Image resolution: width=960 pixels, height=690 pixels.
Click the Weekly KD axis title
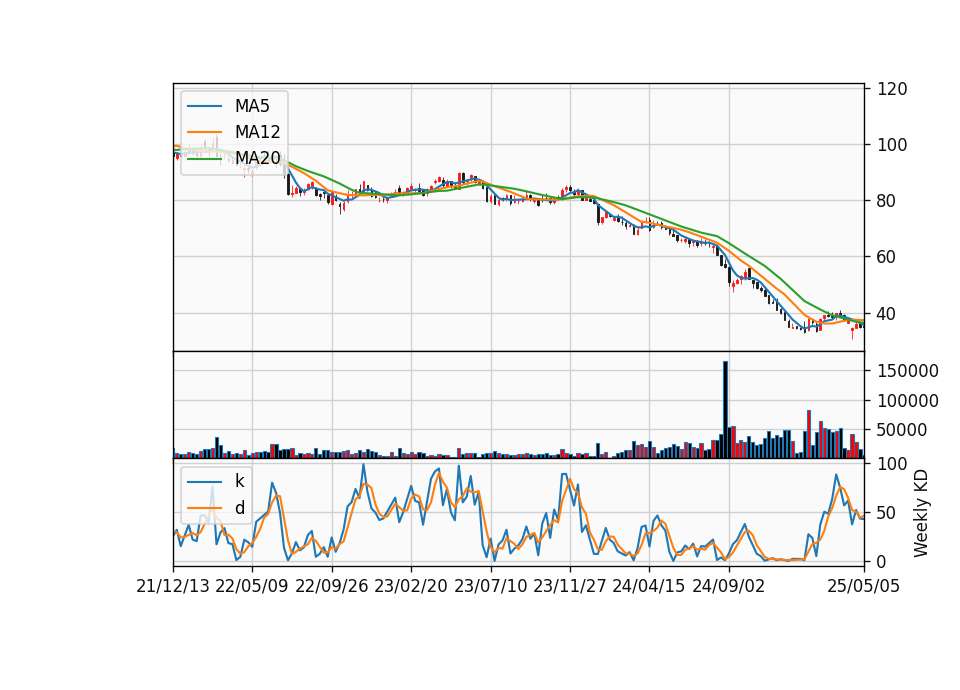921,513
